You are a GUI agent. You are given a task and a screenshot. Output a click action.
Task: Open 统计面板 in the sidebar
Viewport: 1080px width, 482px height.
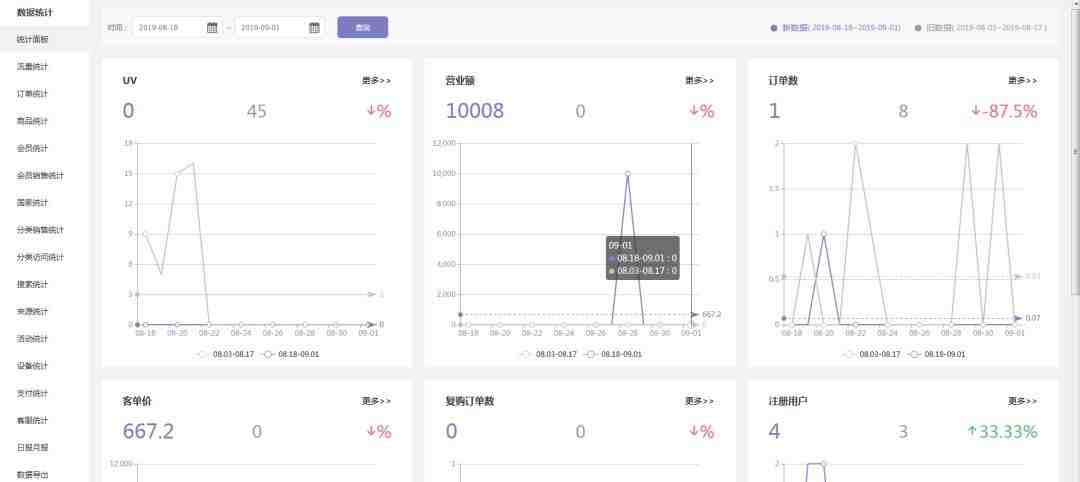[32, 39]
